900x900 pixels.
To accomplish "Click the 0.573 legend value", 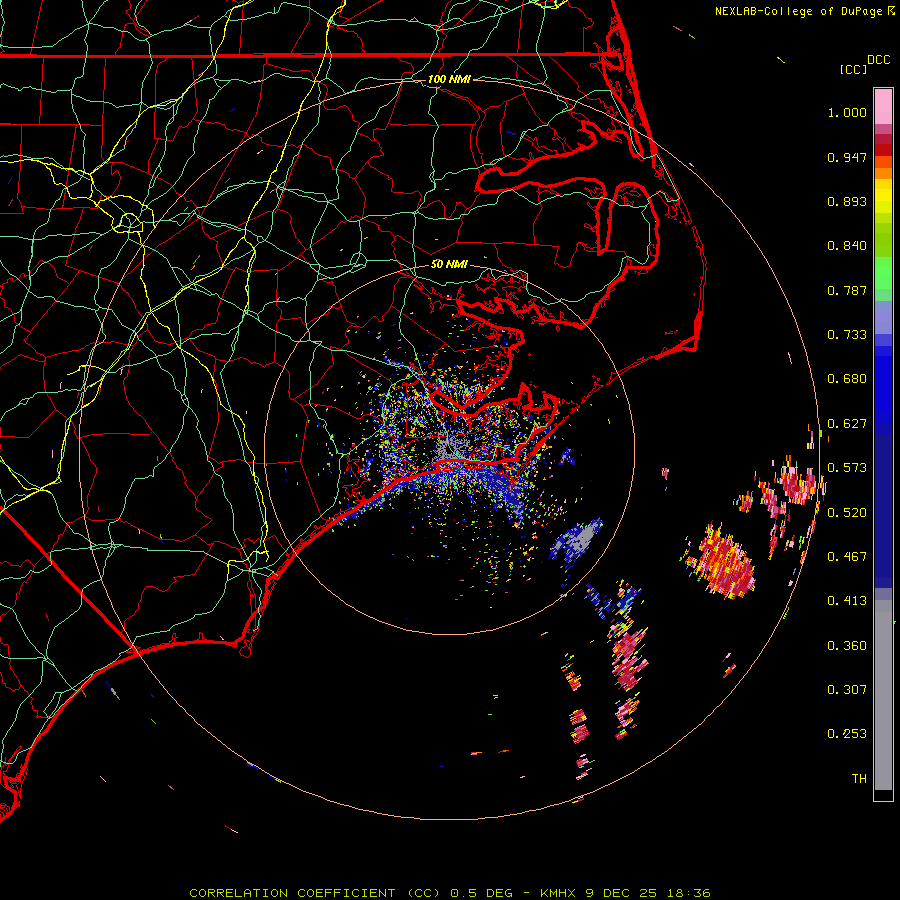I will pos(847,468).
